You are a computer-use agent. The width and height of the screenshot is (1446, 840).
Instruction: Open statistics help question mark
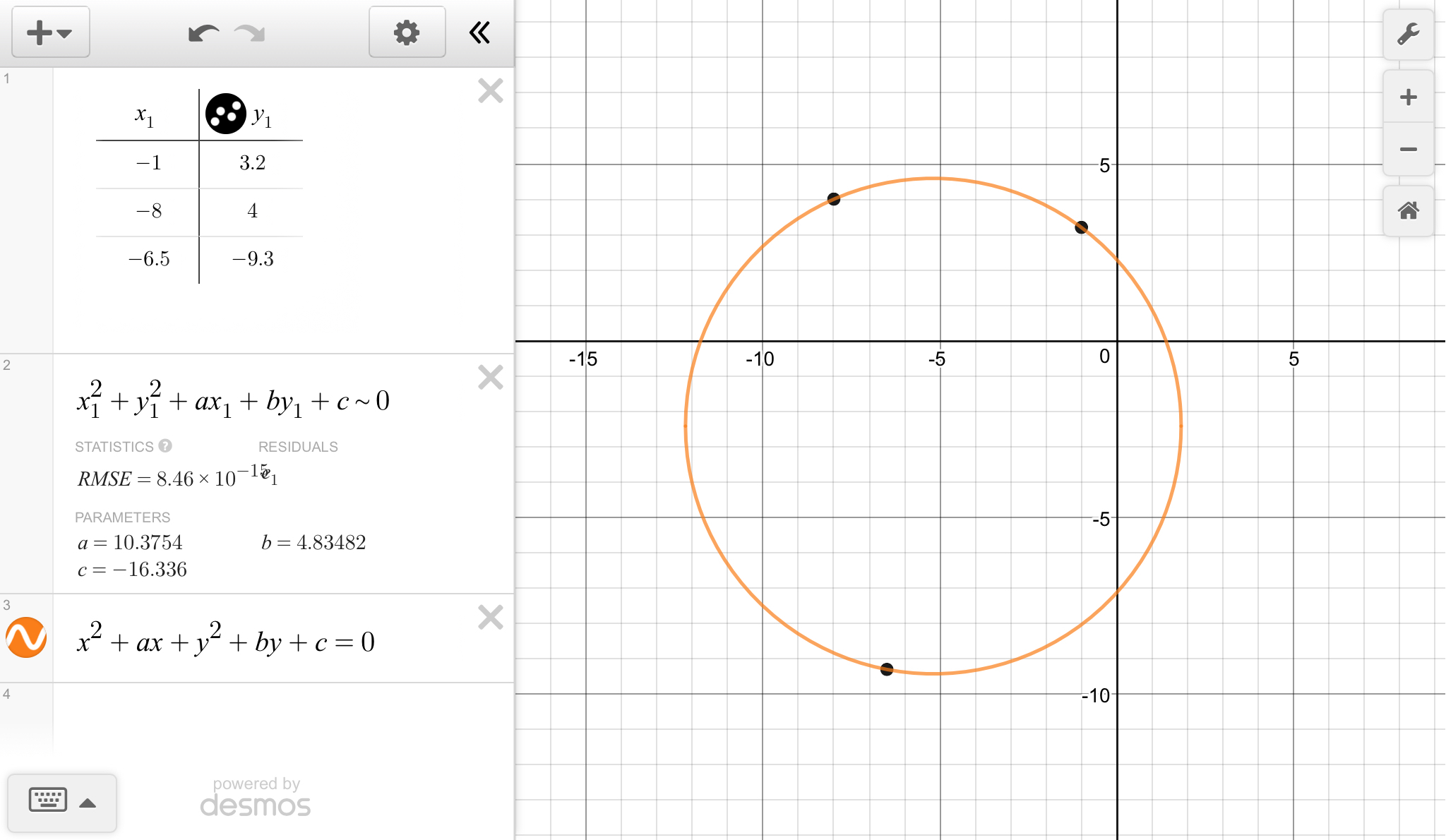pyautogui.click(x=165, y=446)
